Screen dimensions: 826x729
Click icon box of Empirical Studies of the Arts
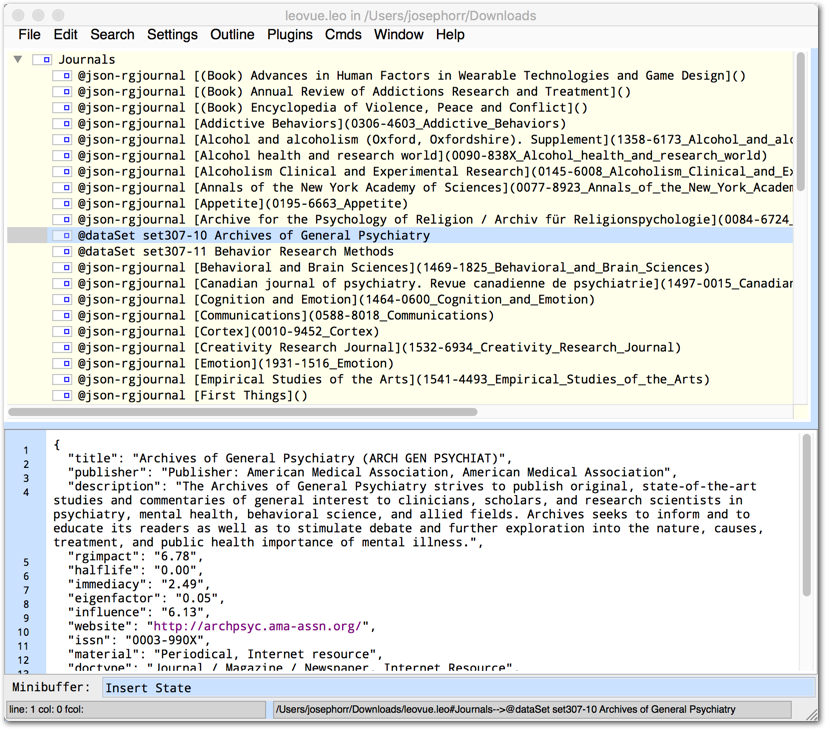click(x=62, y=379)
